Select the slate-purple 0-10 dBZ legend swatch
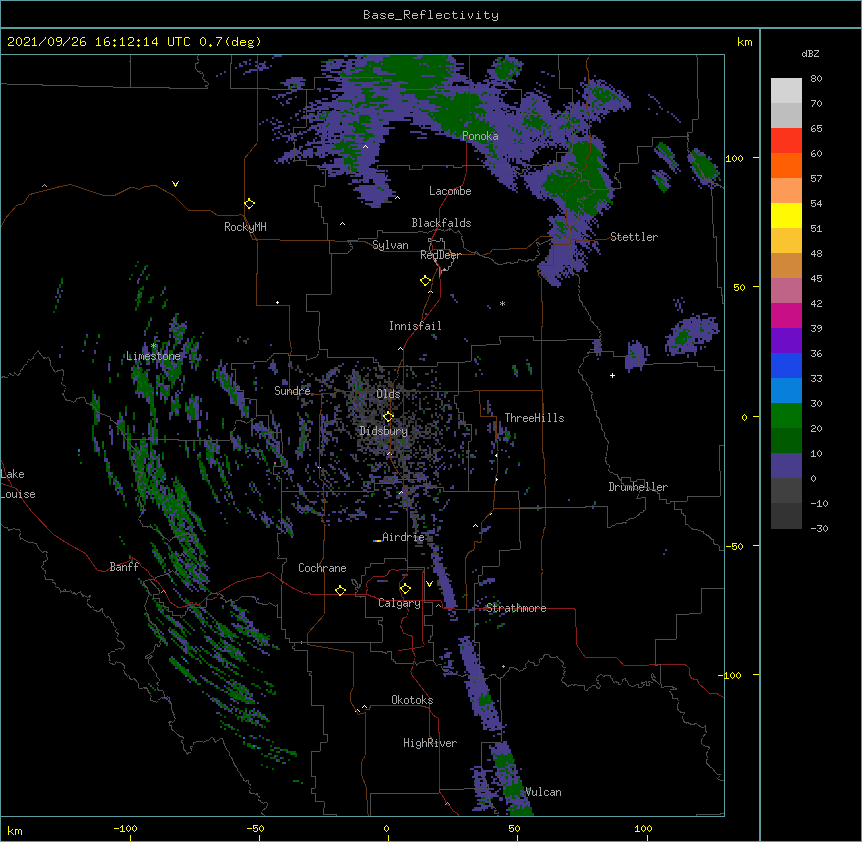 (x=786, y=466)
